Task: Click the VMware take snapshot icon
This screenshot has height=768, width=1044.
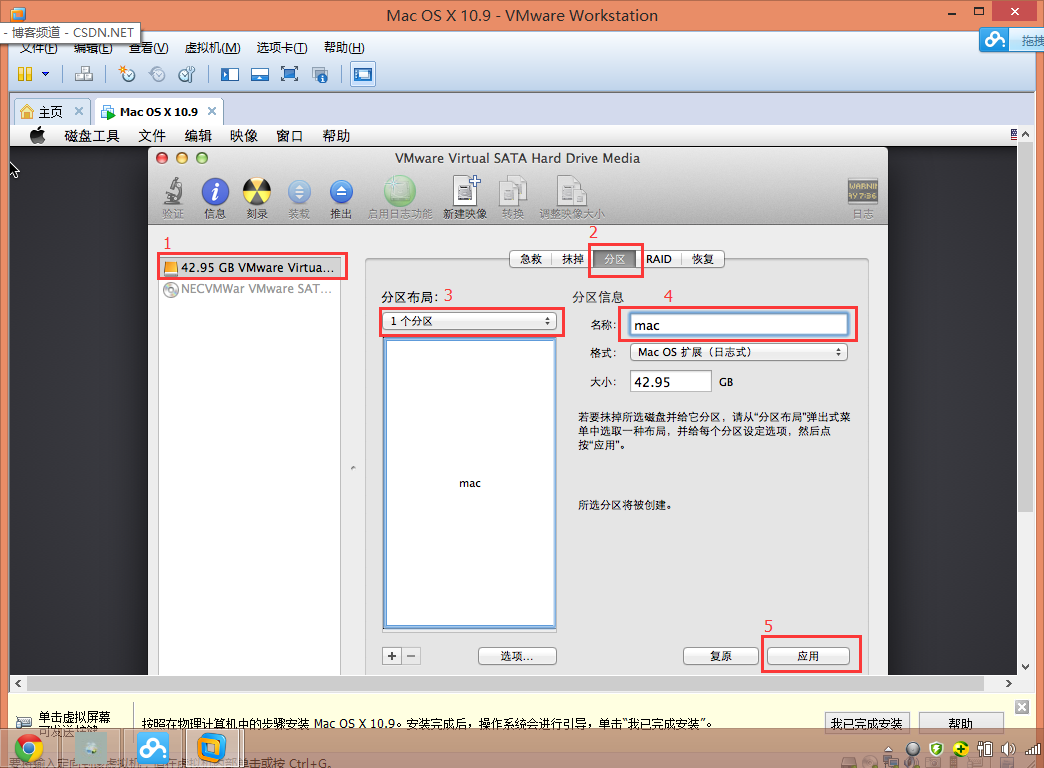Action: (127, 74)
